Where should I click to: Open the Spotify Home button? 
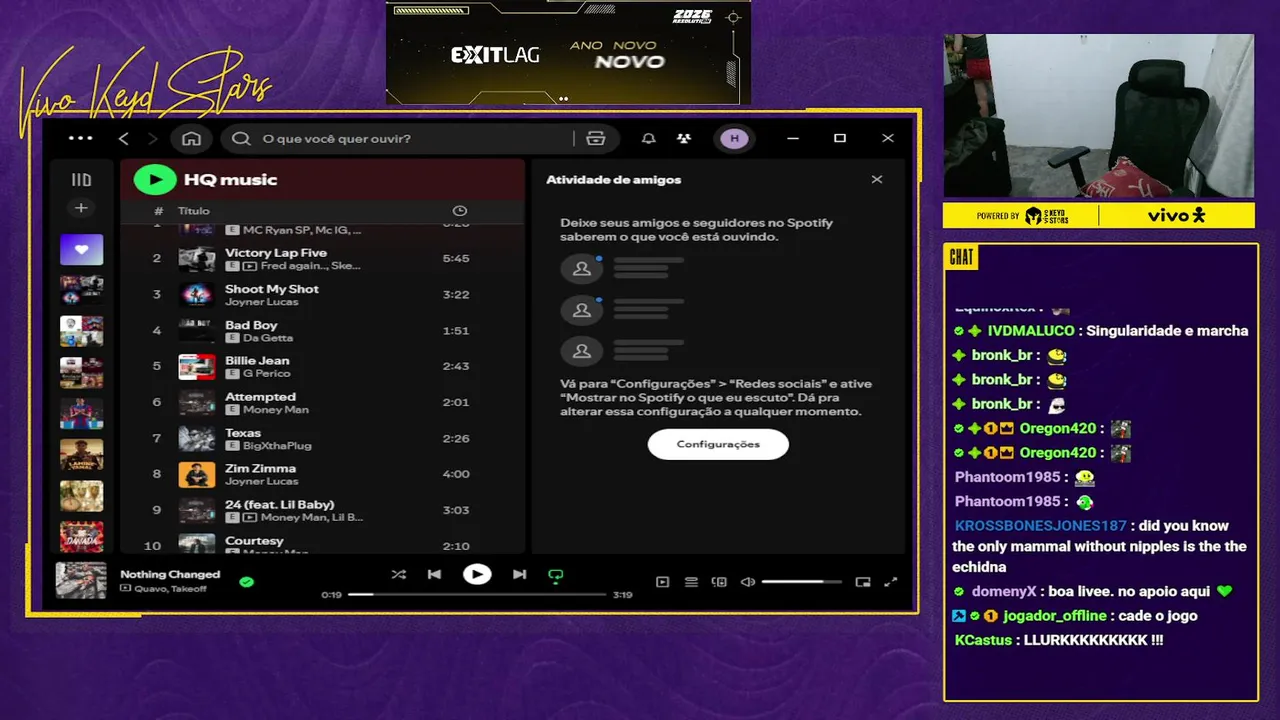tap(191, 138)
